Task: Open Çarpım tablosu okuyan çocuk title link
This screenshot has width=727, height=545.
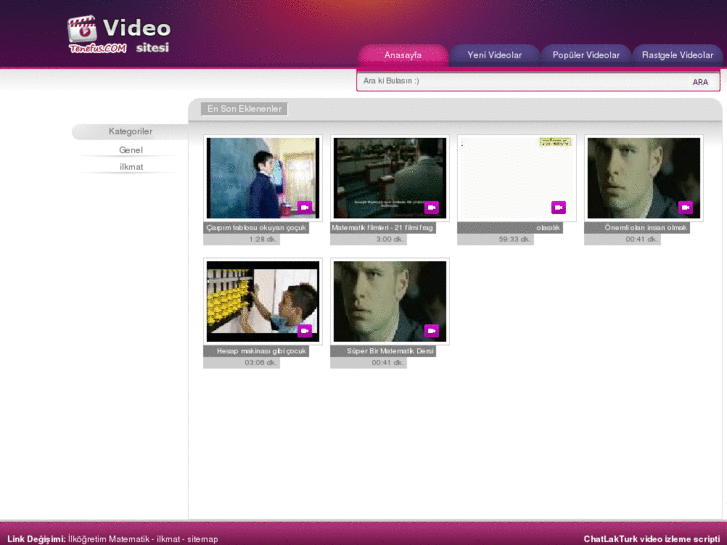Action: 256,228
